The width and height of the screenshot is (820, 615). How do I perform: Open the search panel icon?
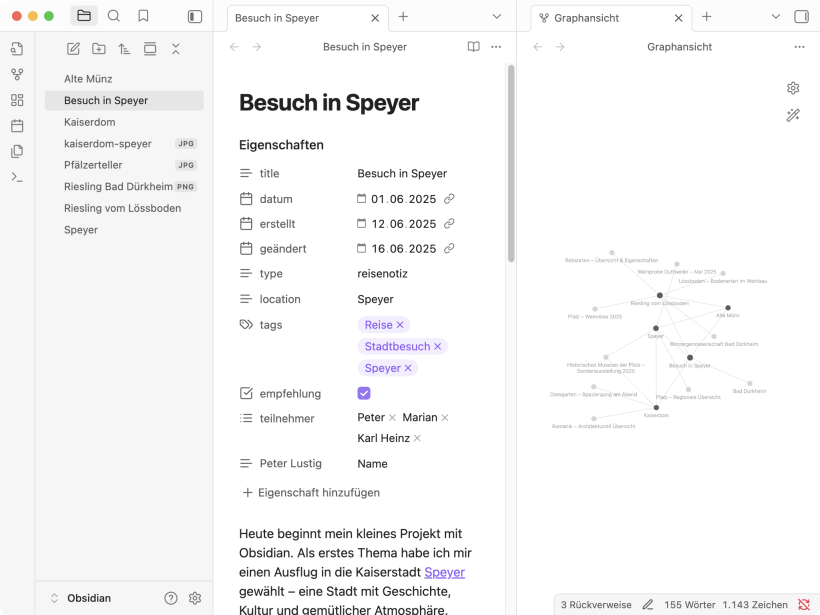(114, 16)
